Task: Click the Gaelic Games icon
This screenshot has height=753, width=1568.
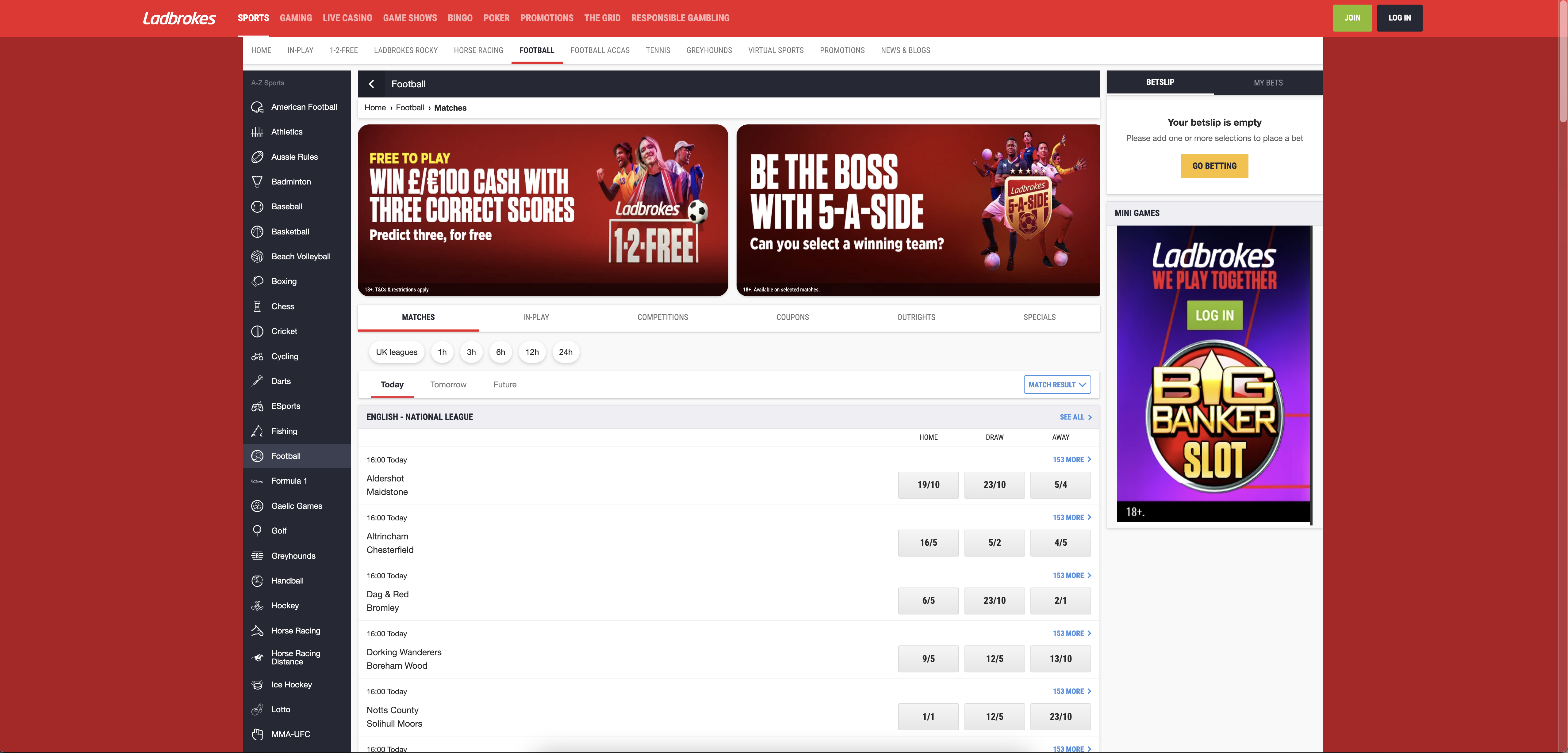Action: point(258,506)
